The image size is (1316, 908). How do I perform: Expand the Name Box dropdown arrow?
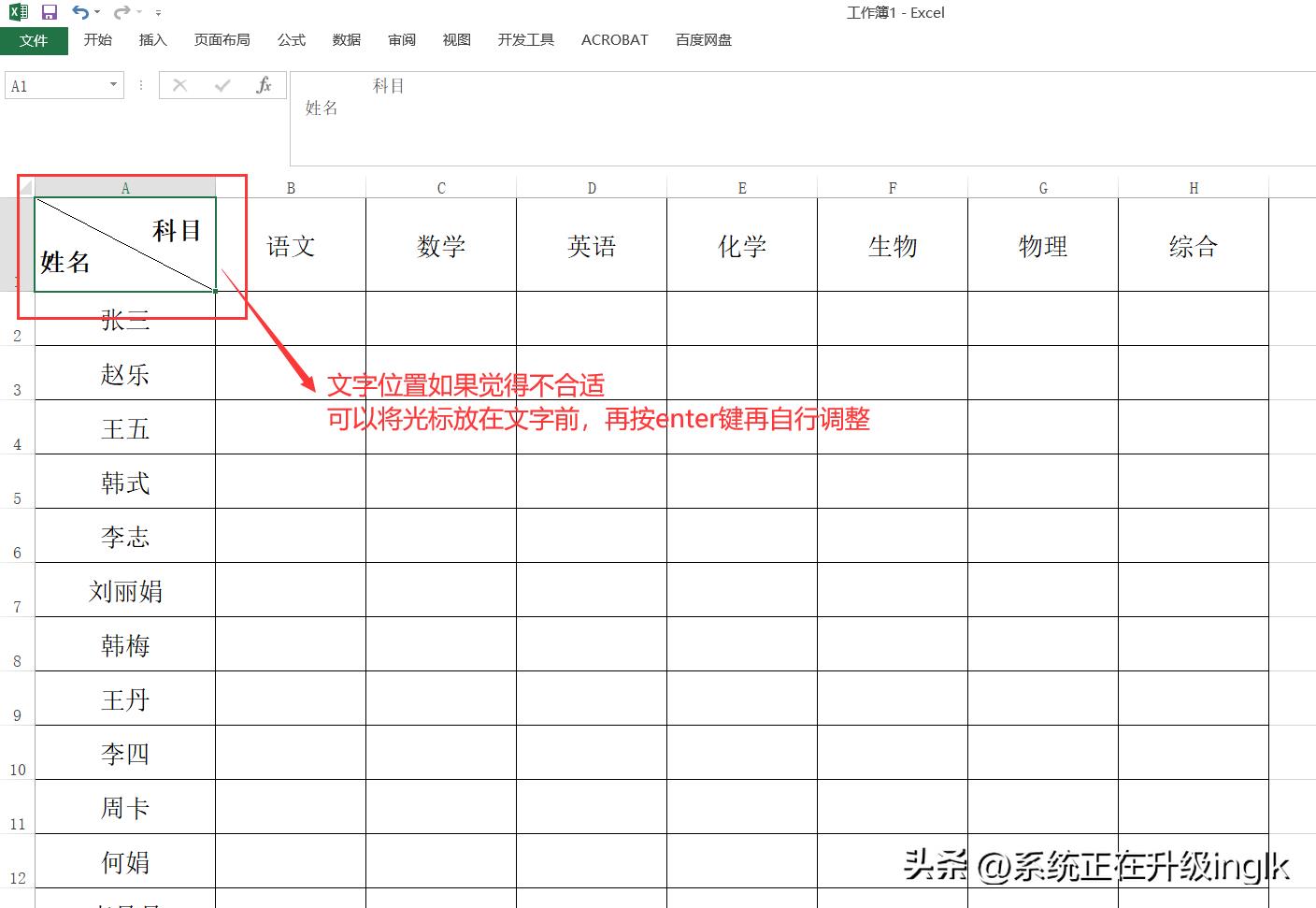(x=113, y=86)
